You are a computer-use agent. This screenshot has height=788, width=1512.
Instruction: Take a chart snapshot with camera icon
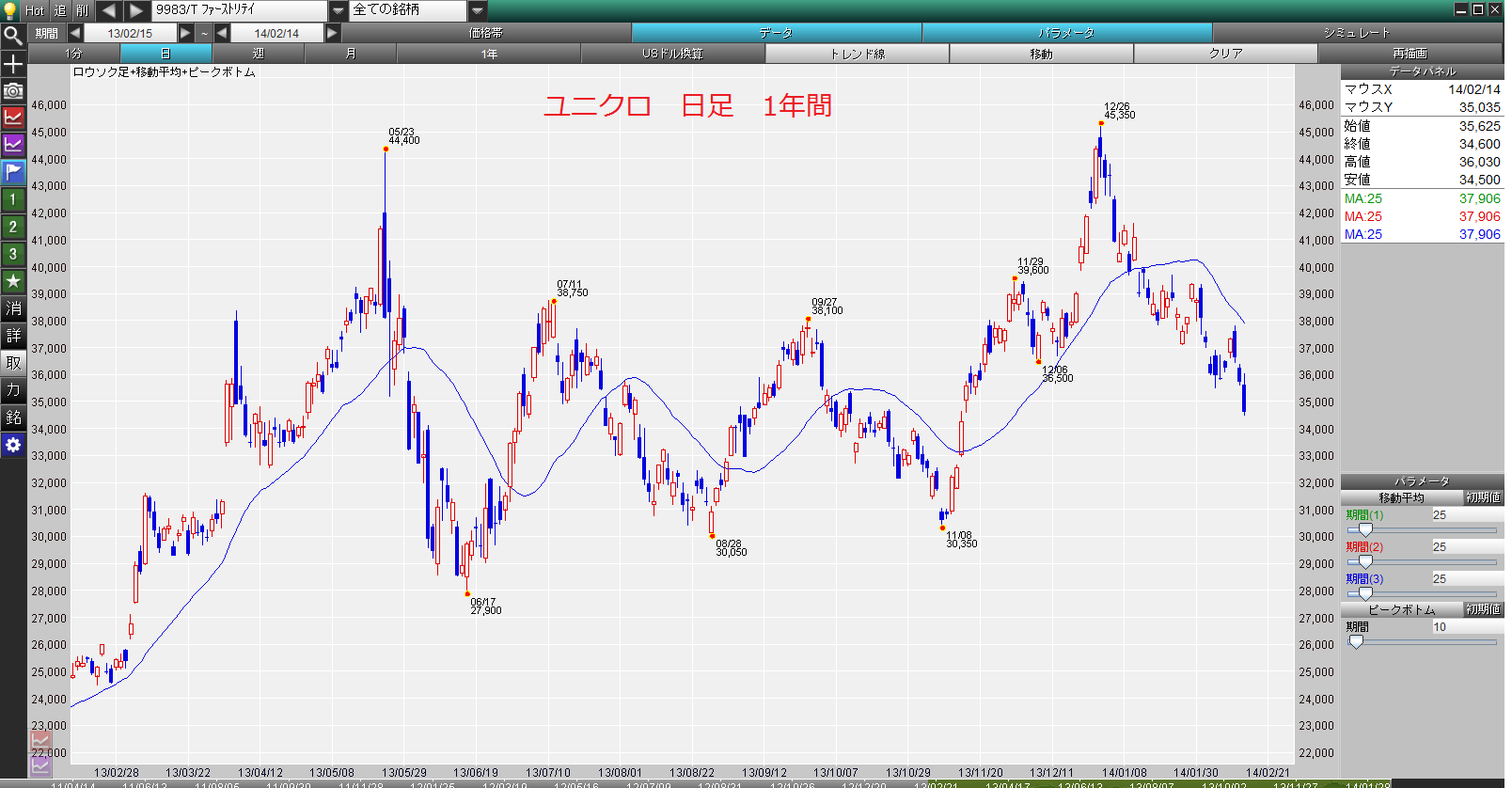pos(13,90)
